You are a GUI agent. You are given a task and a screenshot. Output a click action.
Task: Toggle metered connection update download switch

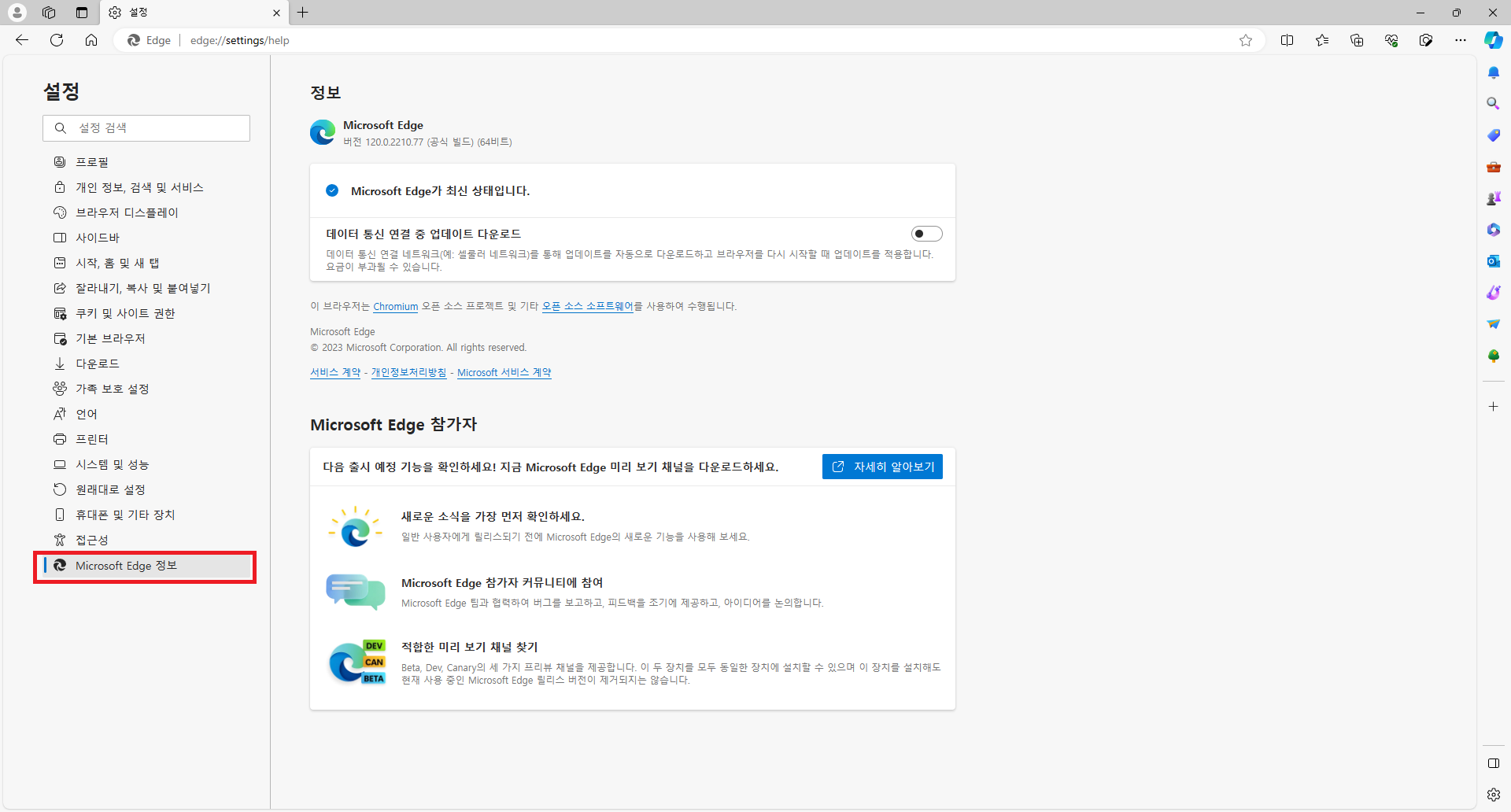(926, 234)
